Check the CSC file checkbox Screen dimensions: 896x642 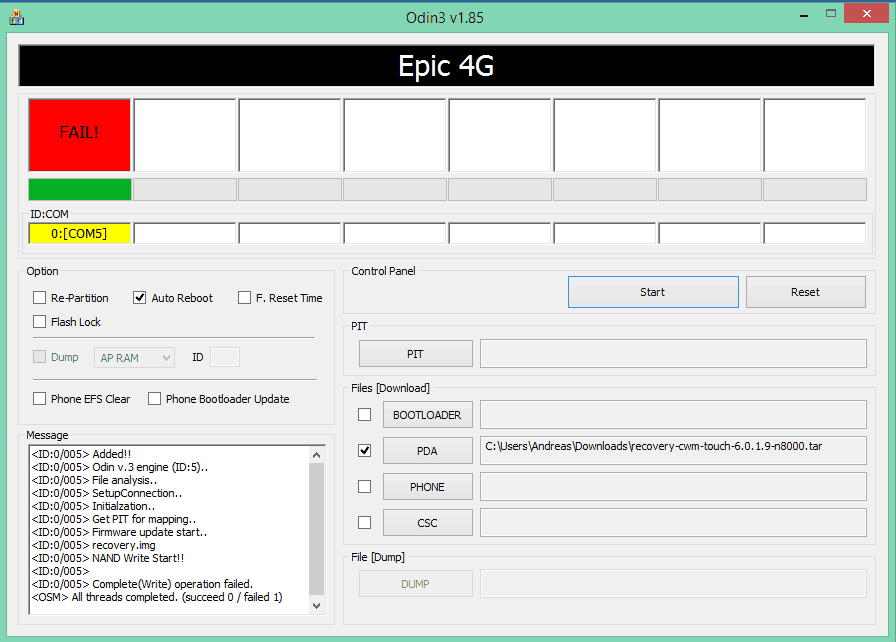[x=364, y=523]
